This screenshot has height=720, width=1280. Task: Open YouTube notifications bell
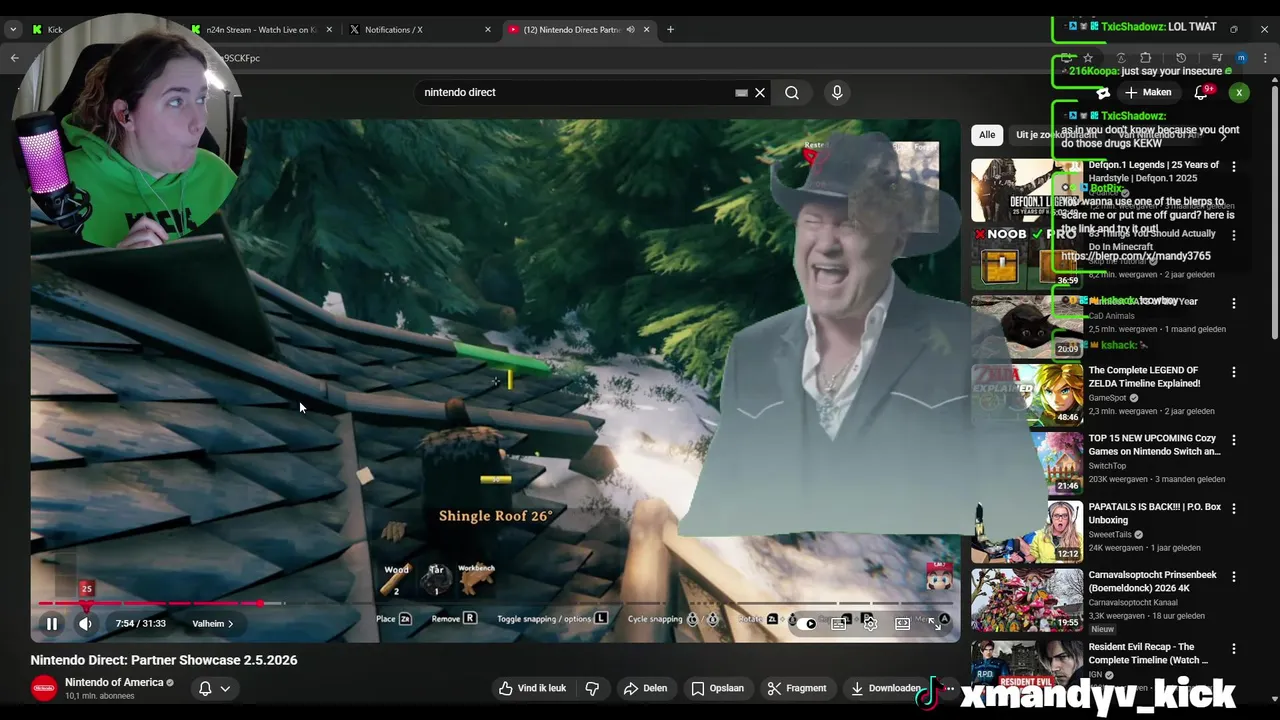[1201, 93]
